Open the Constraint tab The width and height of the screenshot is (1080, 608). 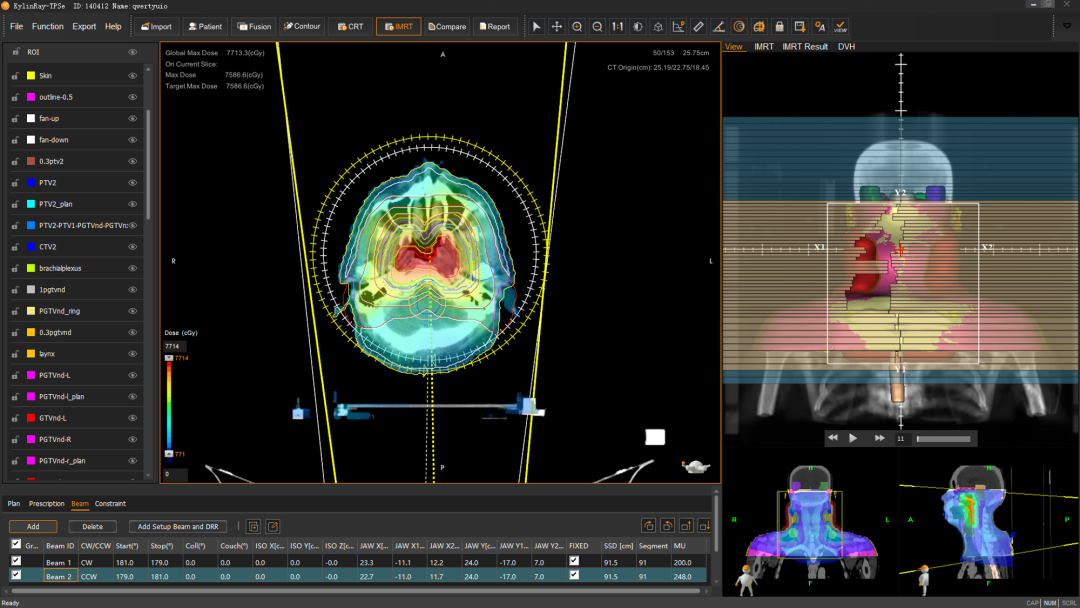click(x=110, y=504)
